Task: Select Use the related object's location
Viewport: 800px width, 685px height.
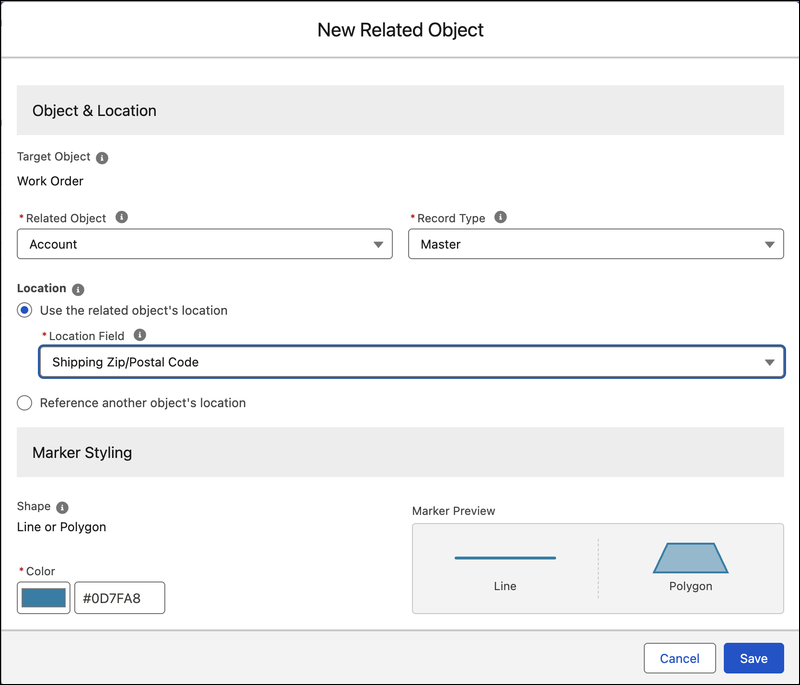Action: pyautogui.click(x=24, y=310)
